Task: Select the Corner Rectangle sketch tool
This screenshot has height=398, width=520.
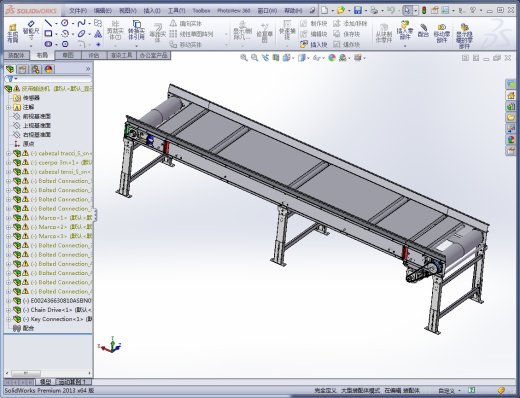Action: pos(49,33)
